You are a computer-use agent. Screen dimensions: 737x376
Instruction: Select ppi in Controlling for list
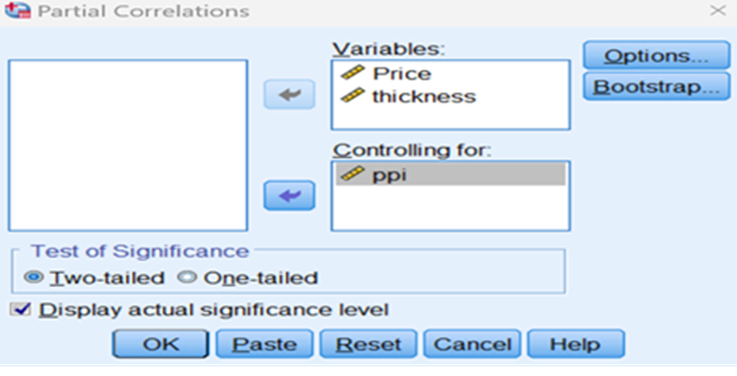(451, 174)
